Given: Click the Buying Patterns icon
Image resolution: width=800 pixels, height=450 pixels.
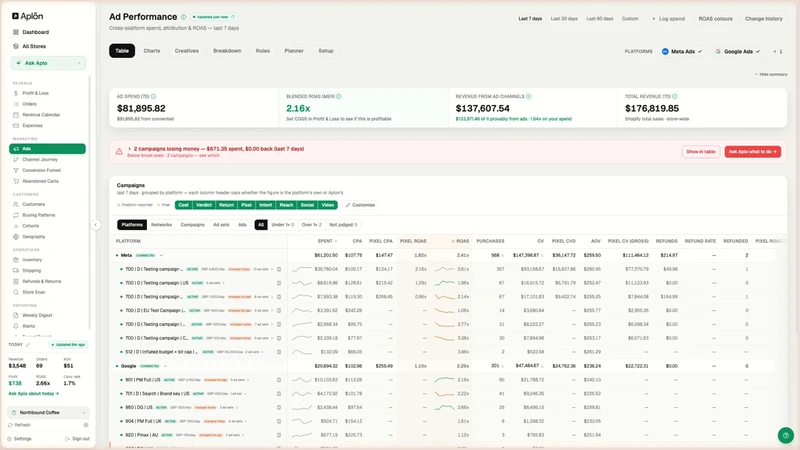Looking at the screenshot, I should (16, 215).
